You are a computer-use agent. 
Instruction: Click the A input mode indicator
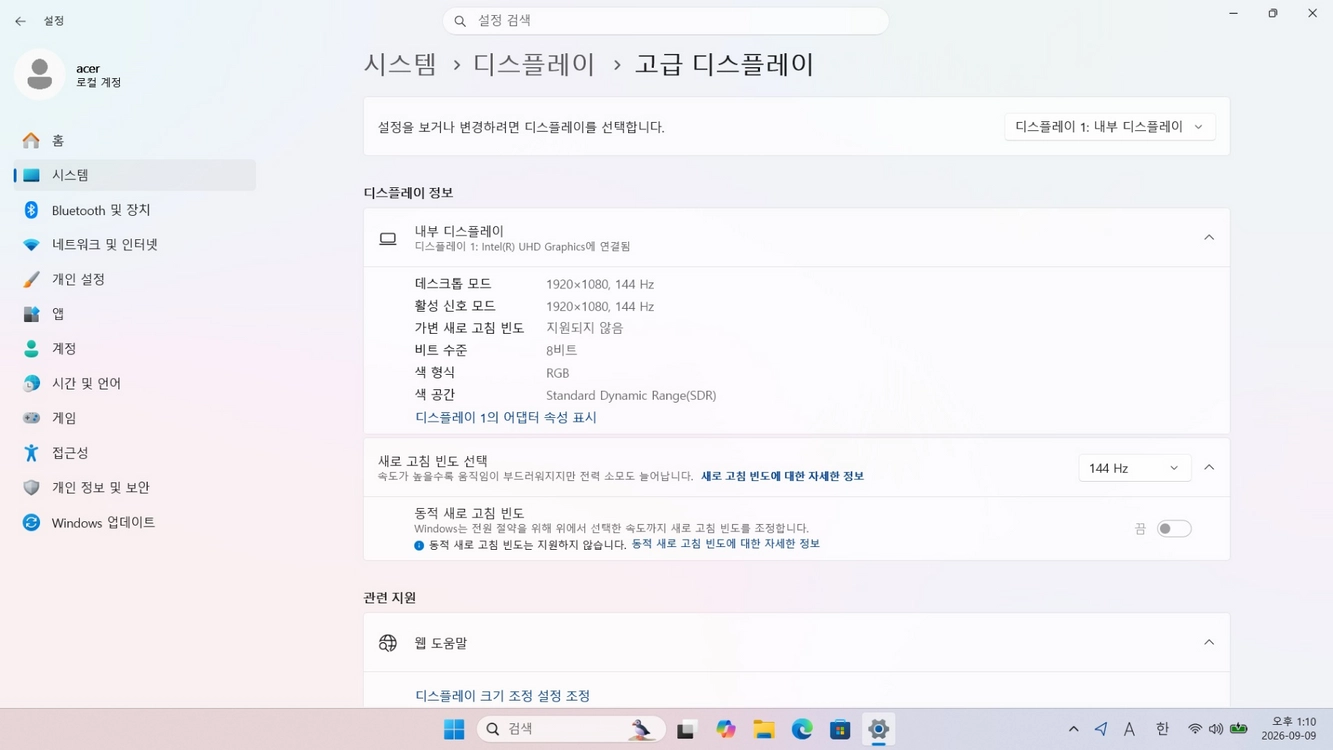coord(1129,729)
